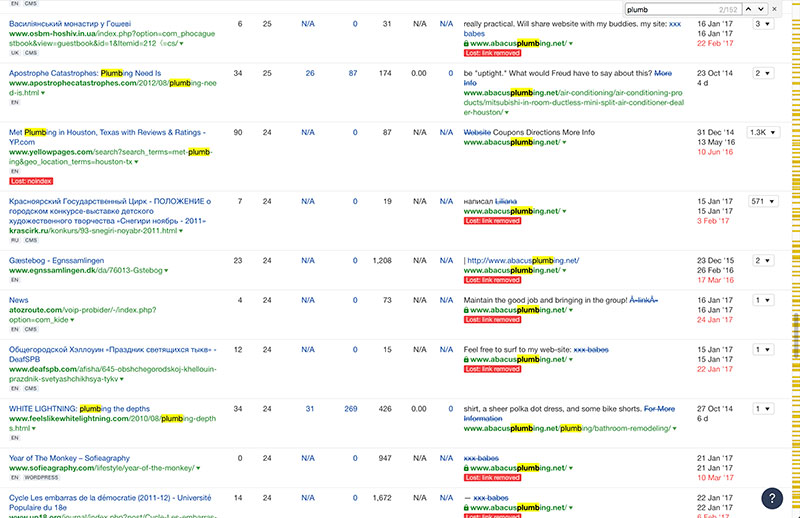Open the '1.3K' links dropdown for yellowpages row
Screen dimensions: 800x518
(x=763, y=132)
